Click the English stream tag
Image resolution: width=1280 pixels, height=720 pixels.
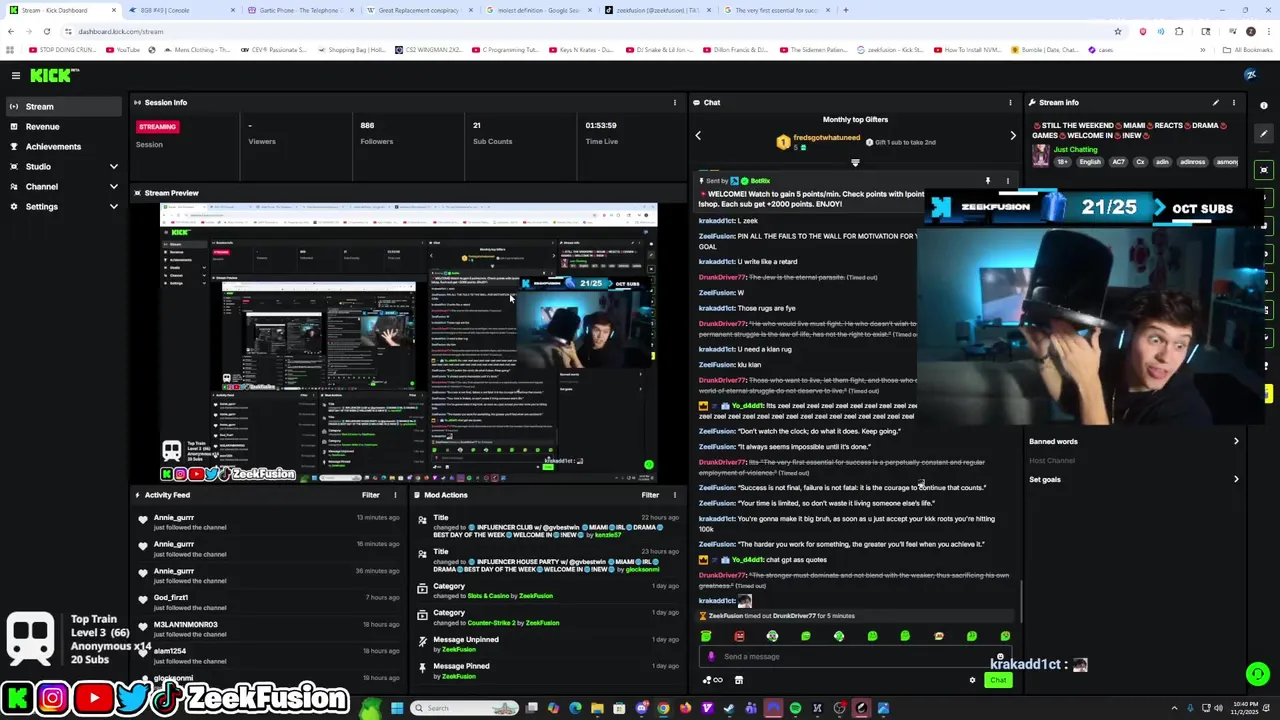1090,161
